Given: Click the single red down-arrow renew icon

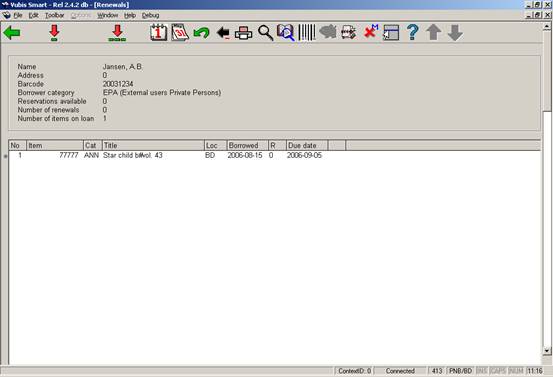Looking at the screenshot, I should (x=54, y=33).
